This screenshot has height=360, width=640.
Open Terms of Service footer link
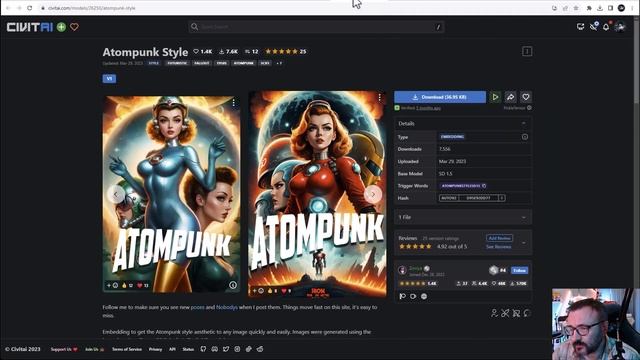(127, 349)
